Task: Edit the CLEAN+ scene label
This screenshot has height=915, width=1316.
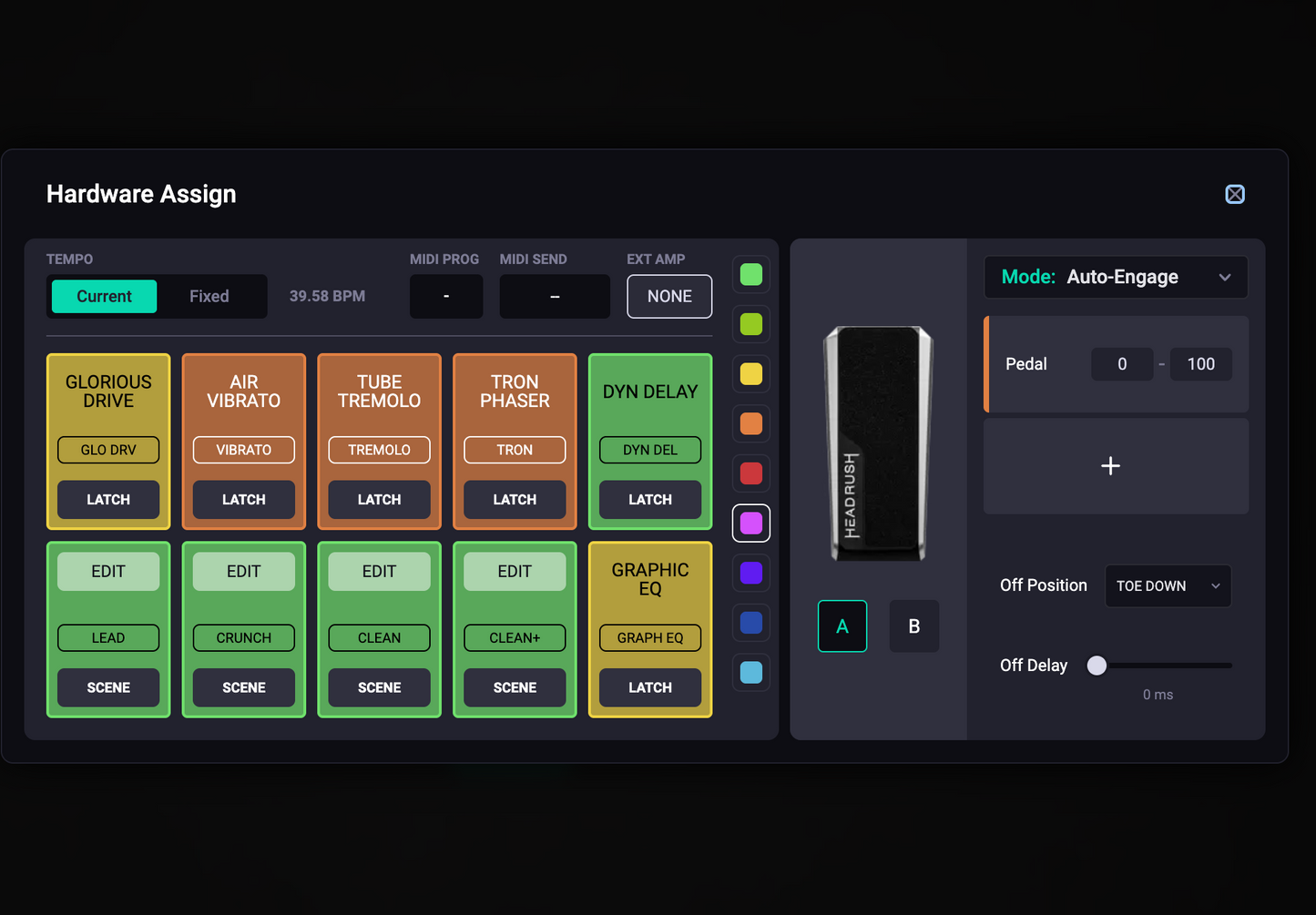Action: [x=515, y=638]
